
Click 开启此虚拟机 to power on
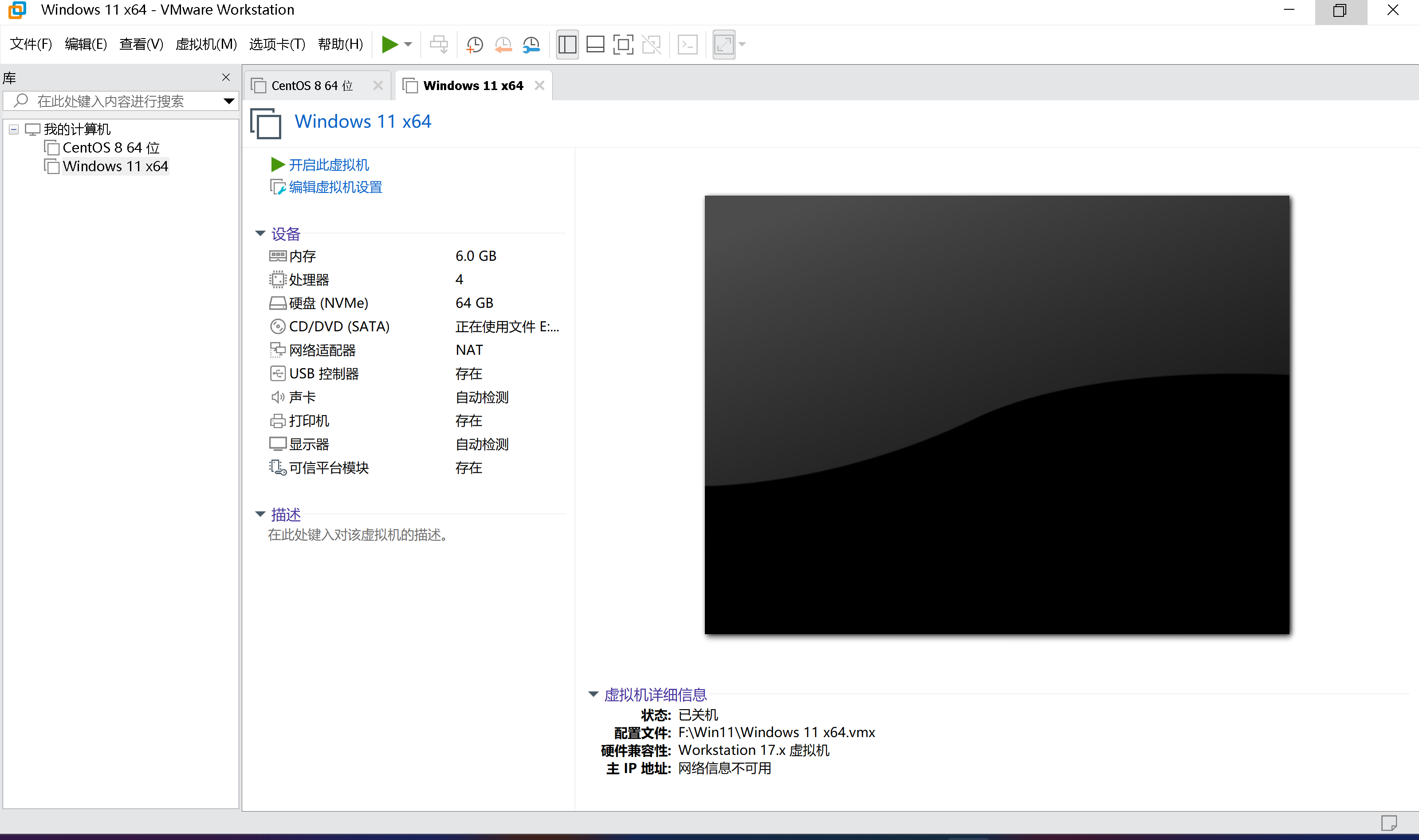pyautogui.click(x=329, y=165)
